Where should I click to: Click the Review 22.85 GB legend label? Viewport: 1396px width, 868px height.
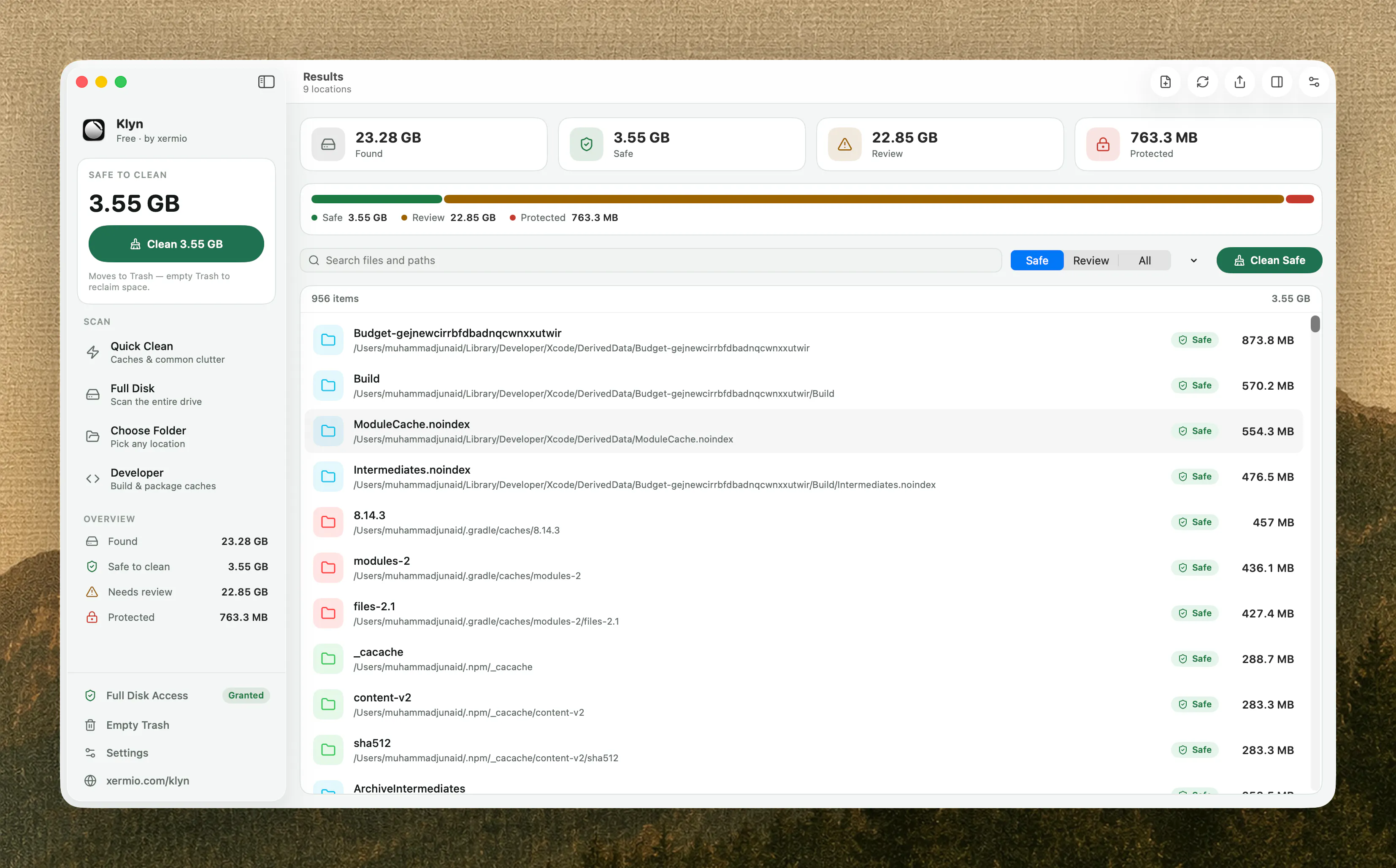[448, 218]
